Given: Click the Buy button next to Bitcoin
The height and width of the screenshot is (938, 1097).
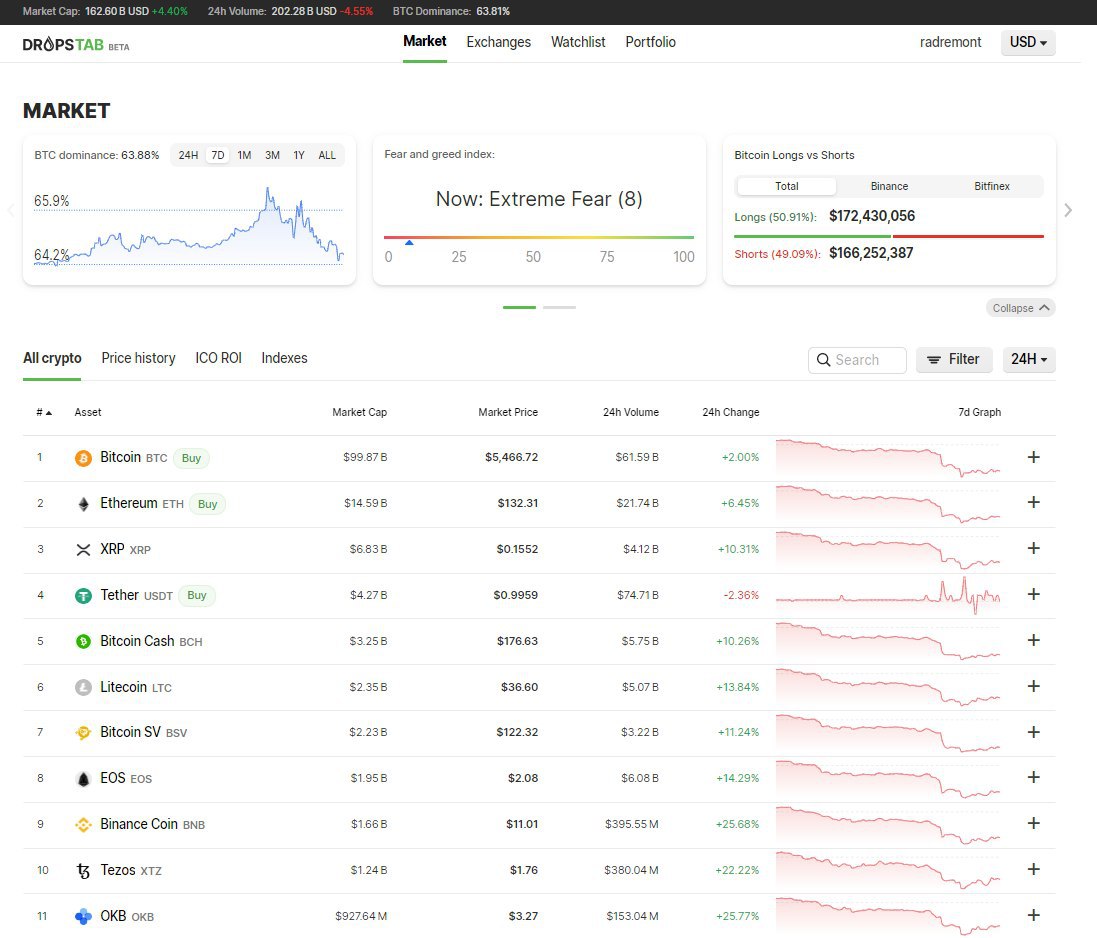Looking at the screenshot, I should coord(191,458).
